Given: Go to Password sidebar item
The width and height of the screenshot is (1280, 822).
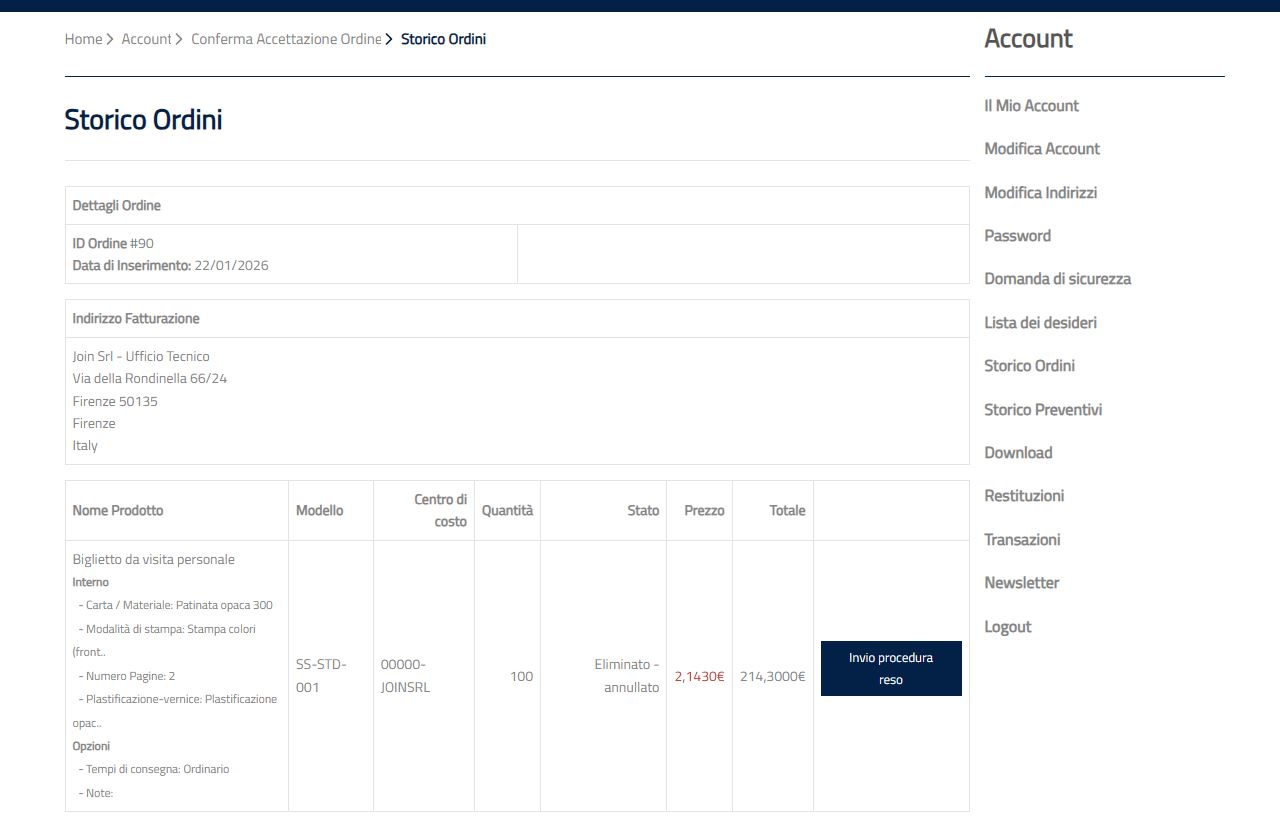Looking at the screenshot, I should (x=1017, y=236).
